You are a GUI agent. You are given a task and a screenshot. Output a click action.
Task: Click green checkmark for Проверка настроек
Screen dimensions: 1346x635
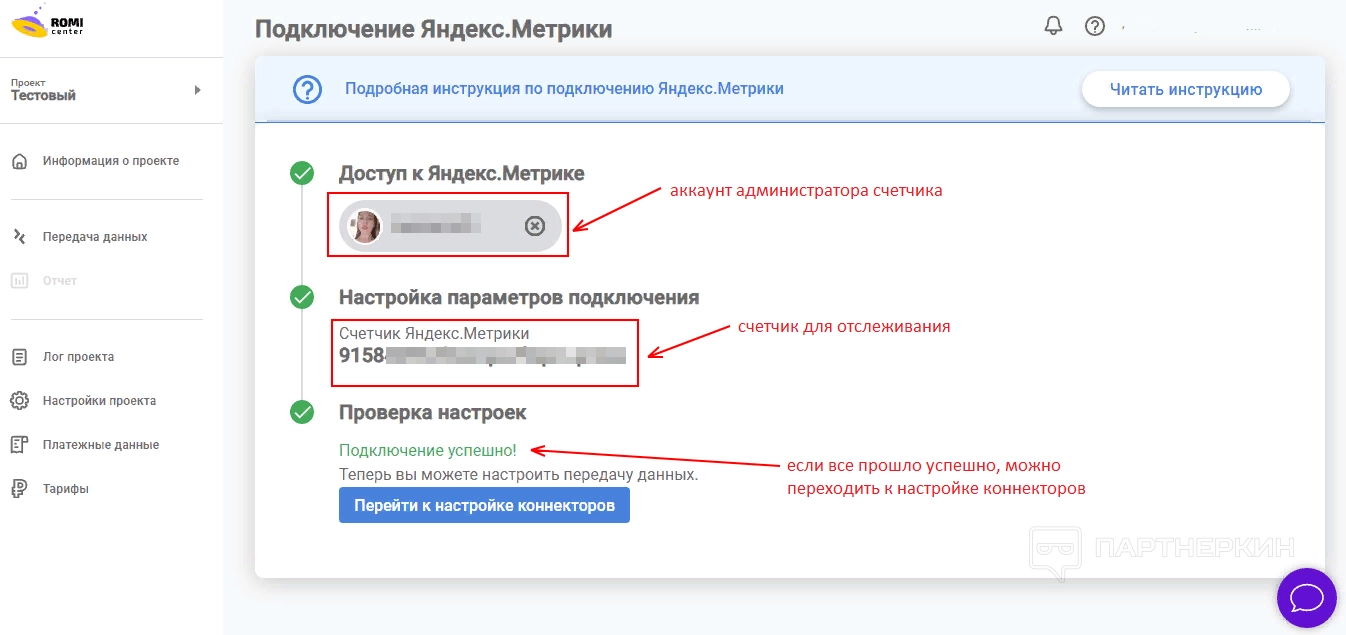302,412
